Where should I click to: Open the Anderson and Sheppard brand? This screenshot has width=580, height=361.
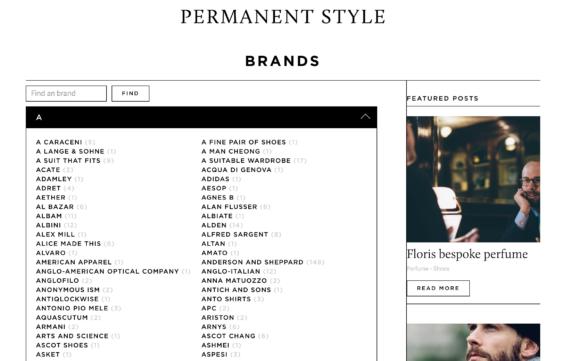pyautogui.click(x=252, y=262)
